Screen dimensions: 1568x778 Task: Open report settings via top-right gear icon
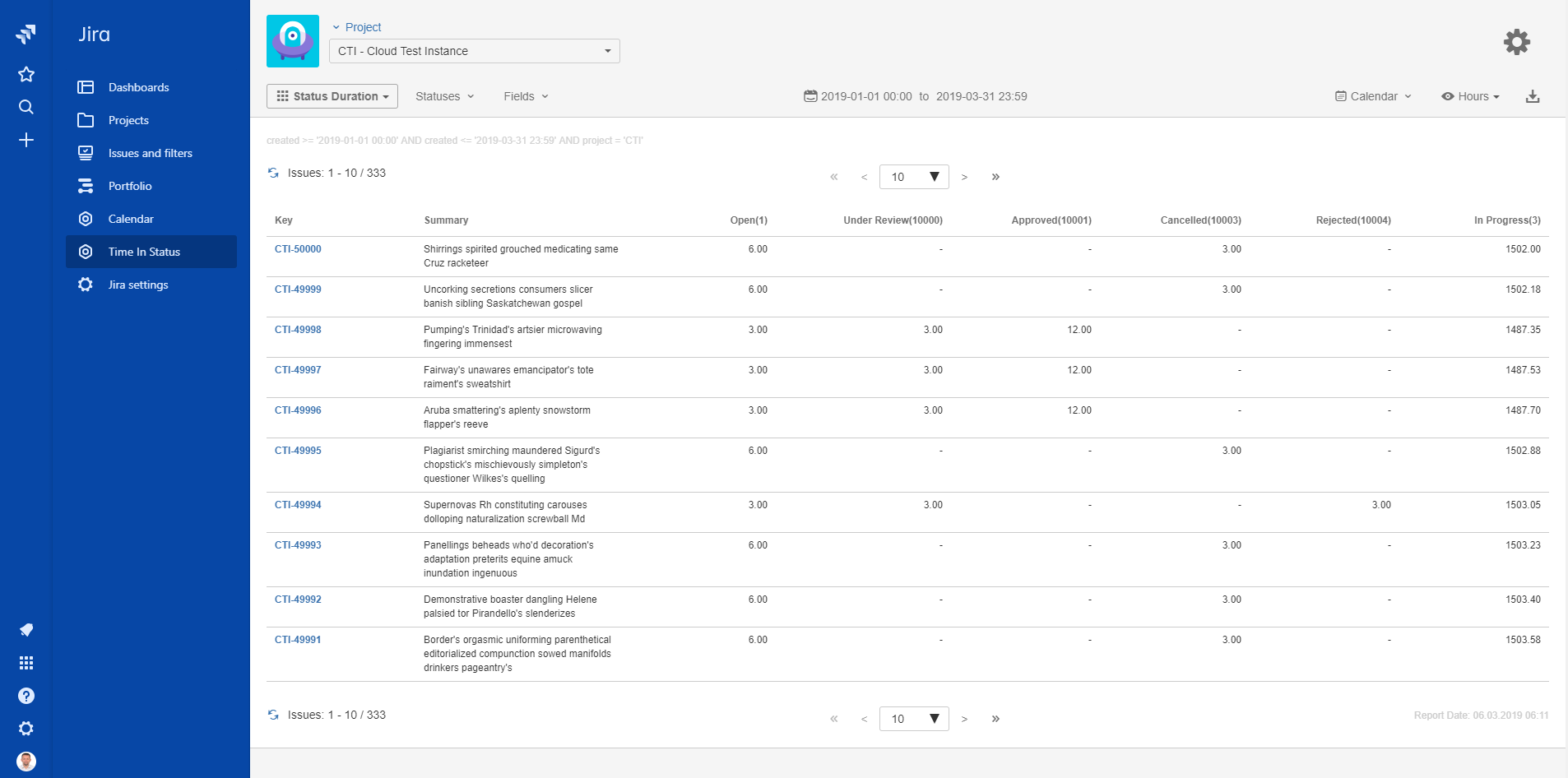tap(1516, 42)
